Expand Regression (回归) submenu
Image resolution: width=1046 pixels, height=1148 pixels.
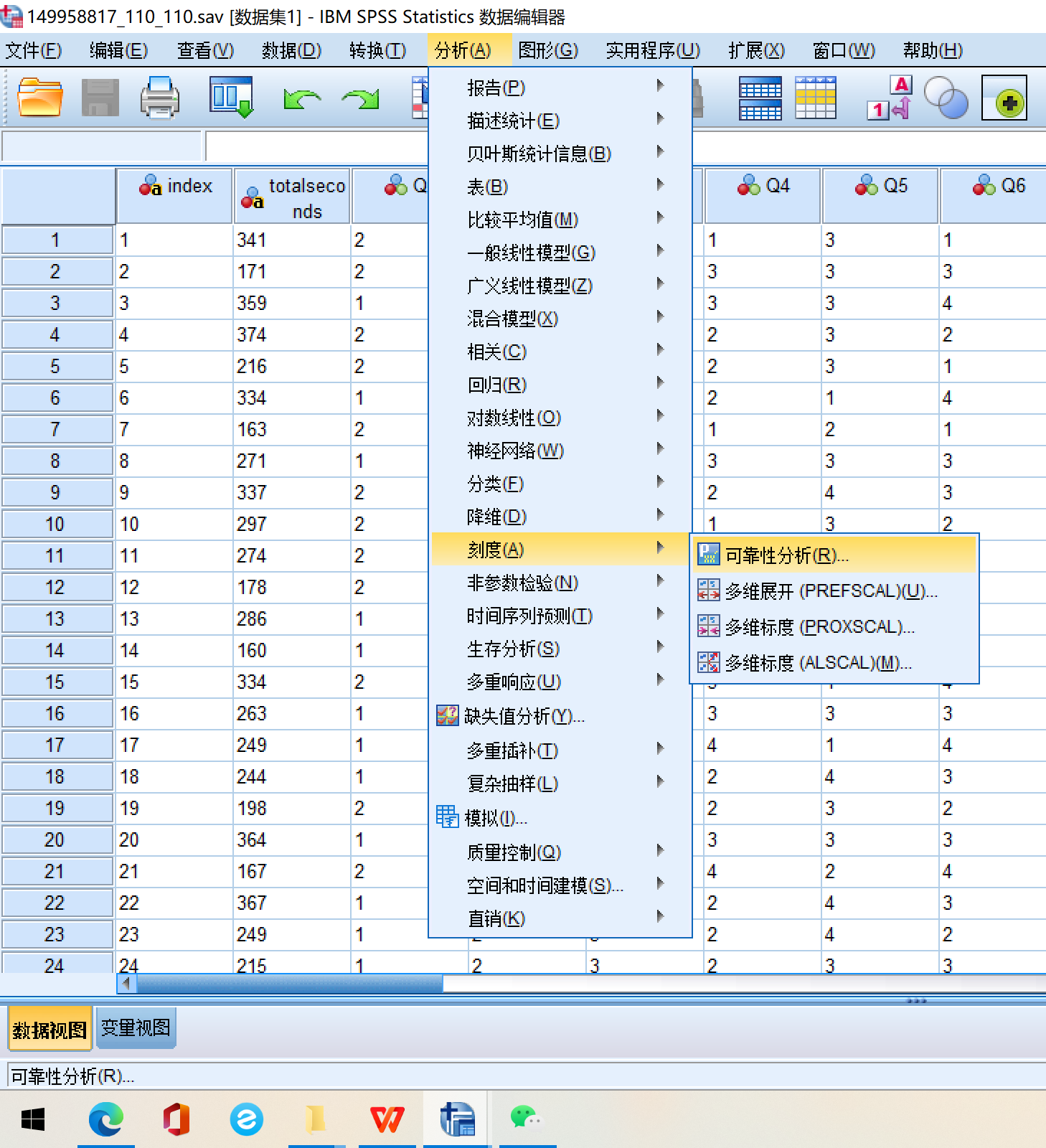tap(560, 385)
